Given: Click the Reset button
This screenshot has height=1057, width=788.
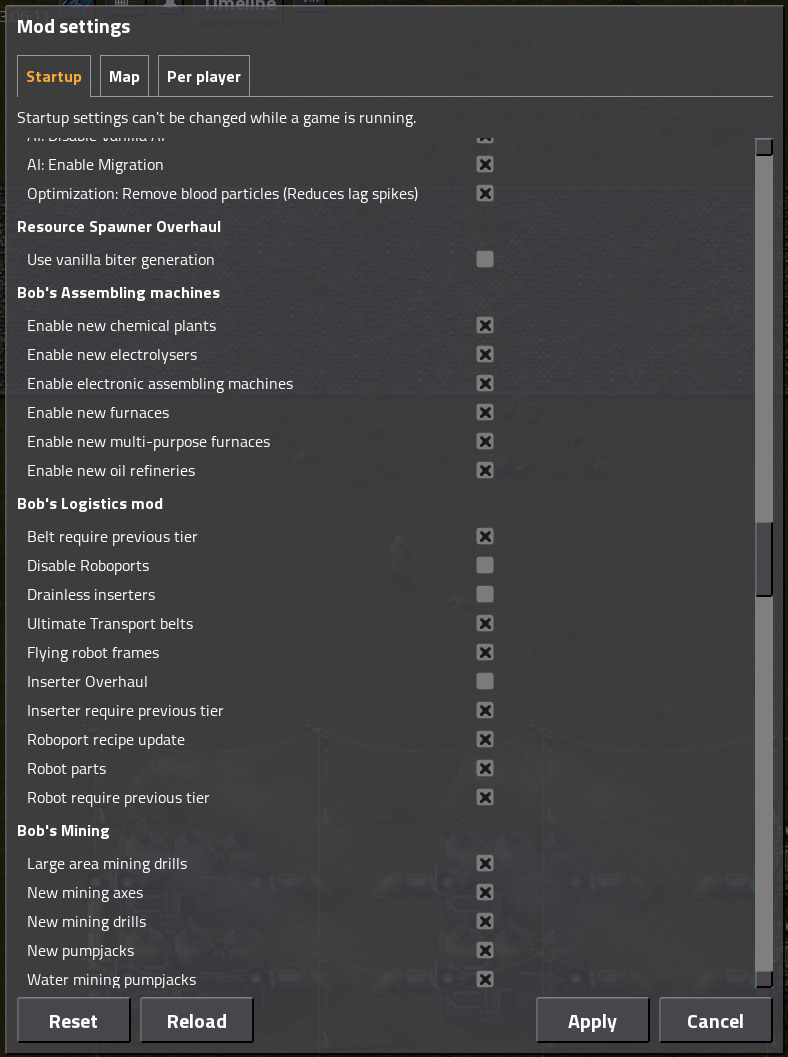Looking at the screenshot, I should coord(73,1021).
